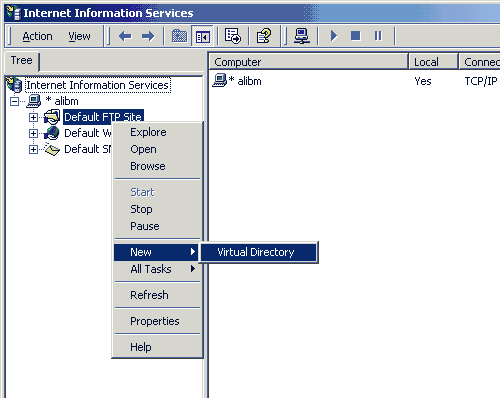Click the Back arrow toolbar icon
This screenshot has height=398, width=500.
point(125,36)
